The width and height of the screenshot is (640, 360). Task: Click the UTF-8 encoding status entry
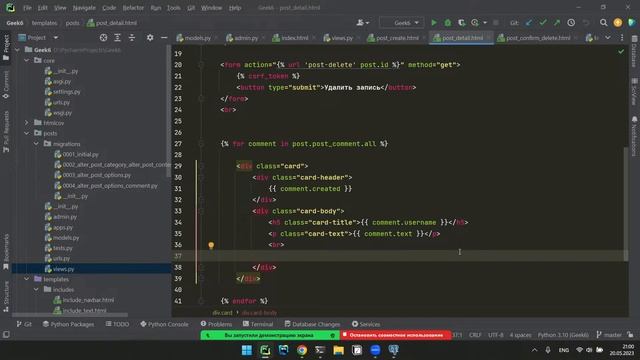click(x=496, y=335)
